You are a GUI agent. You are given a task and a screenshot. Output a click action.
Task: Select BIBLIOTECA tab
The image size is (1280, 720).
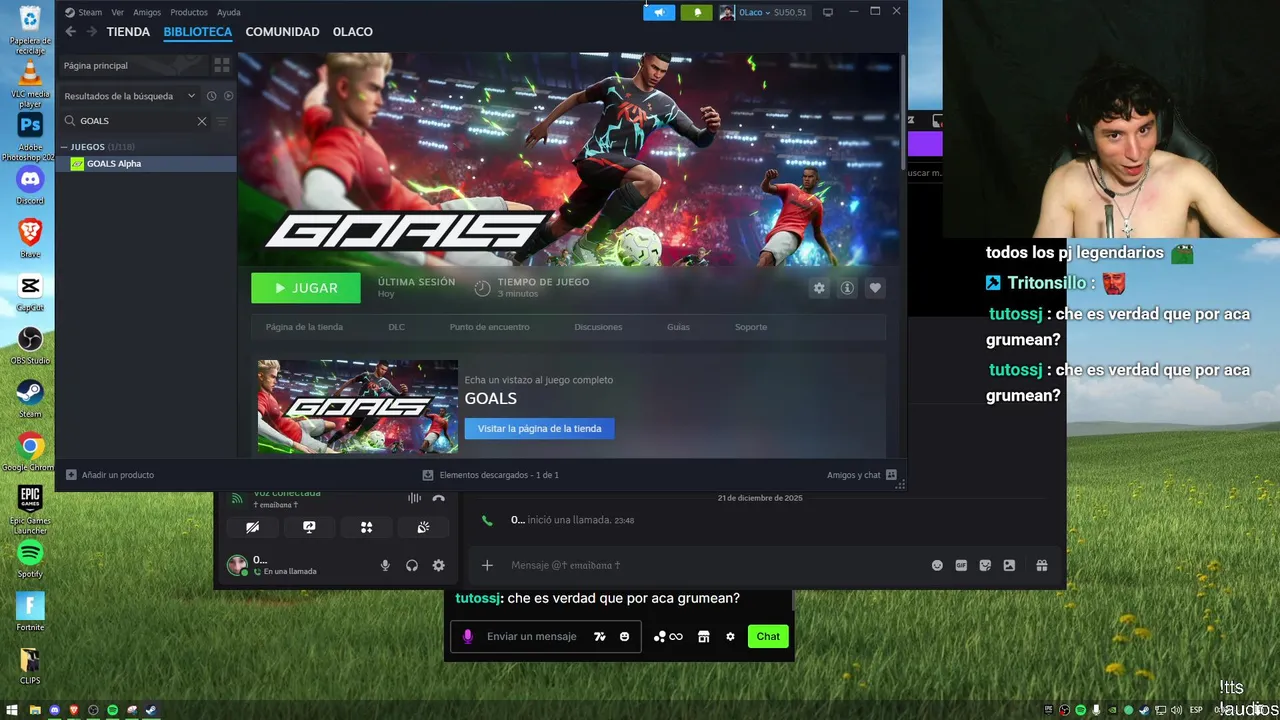click(198, 32)
